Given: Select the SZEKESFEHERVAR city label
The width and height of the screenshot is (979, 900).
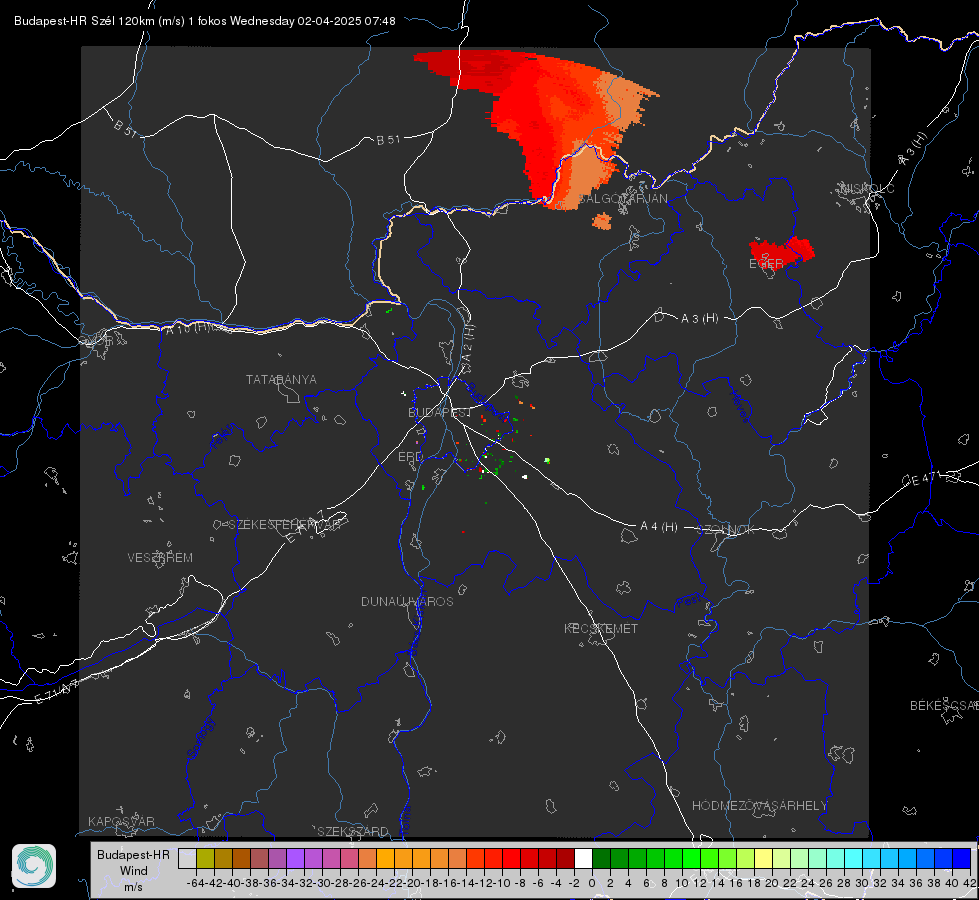Looking at the screenshot, I should pyautogui.click(x=284, y=525).
